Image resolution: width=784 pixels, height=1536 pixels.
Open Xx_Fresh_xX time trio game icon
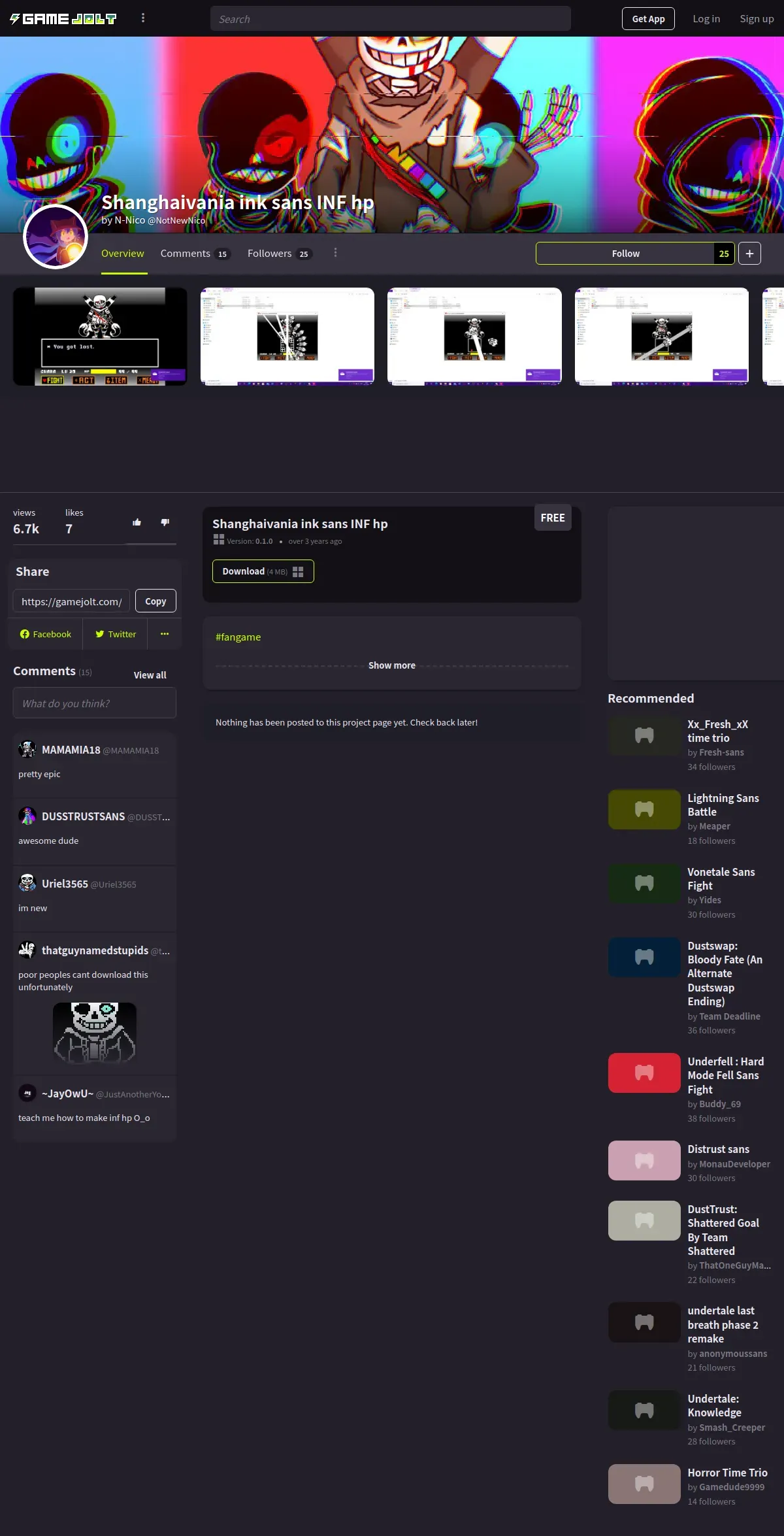[644, 735]
